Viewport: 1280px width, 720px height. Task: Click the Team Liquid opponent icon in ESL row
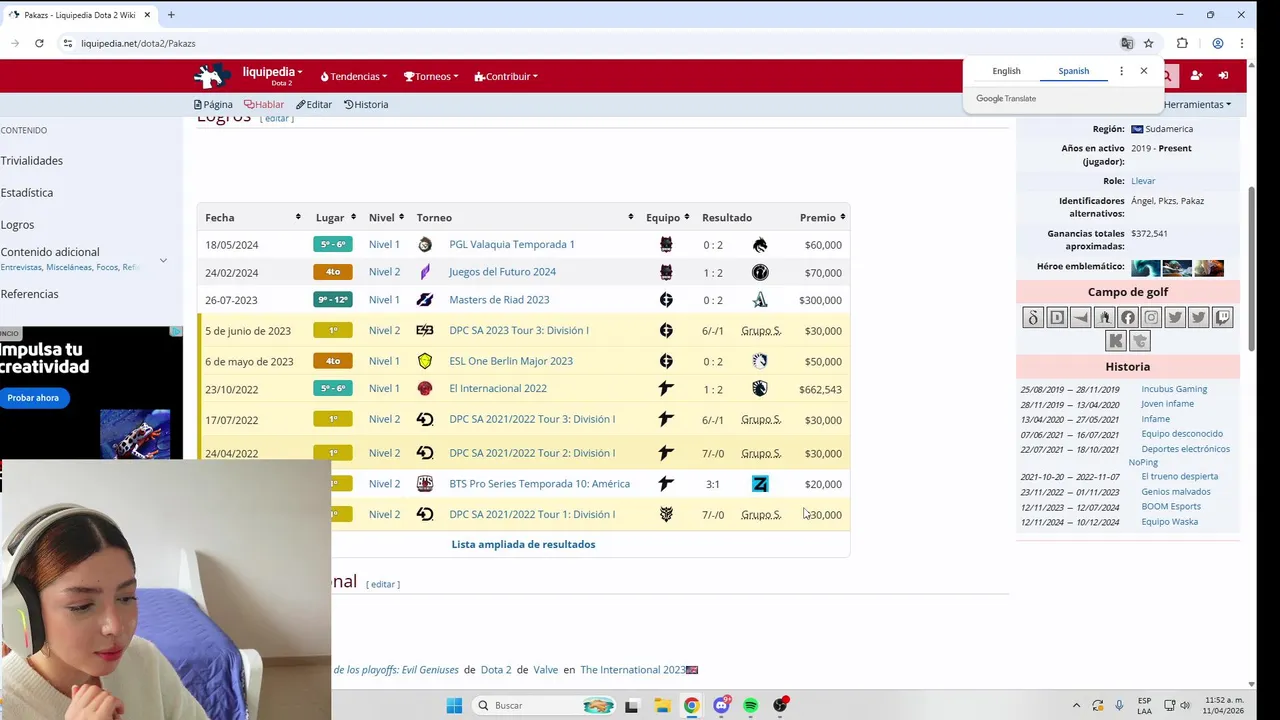click(x=760, y=361)
